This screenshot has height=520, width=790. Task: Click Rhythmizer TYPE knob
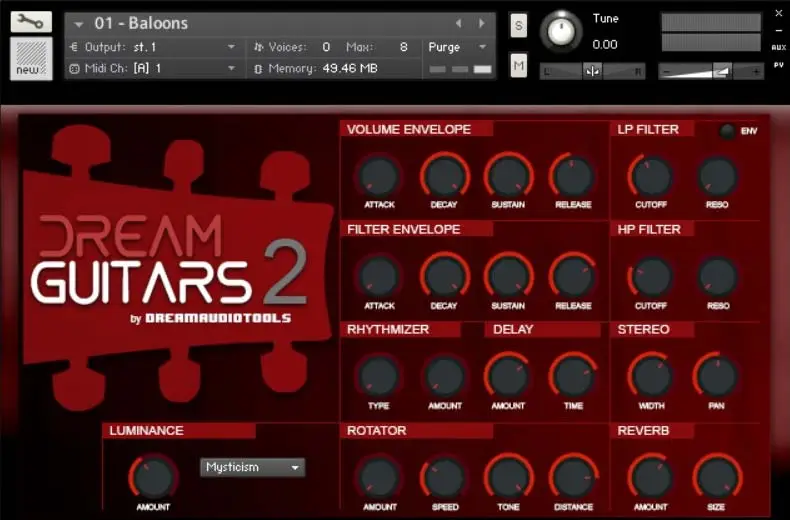click(x=379, y=376)
